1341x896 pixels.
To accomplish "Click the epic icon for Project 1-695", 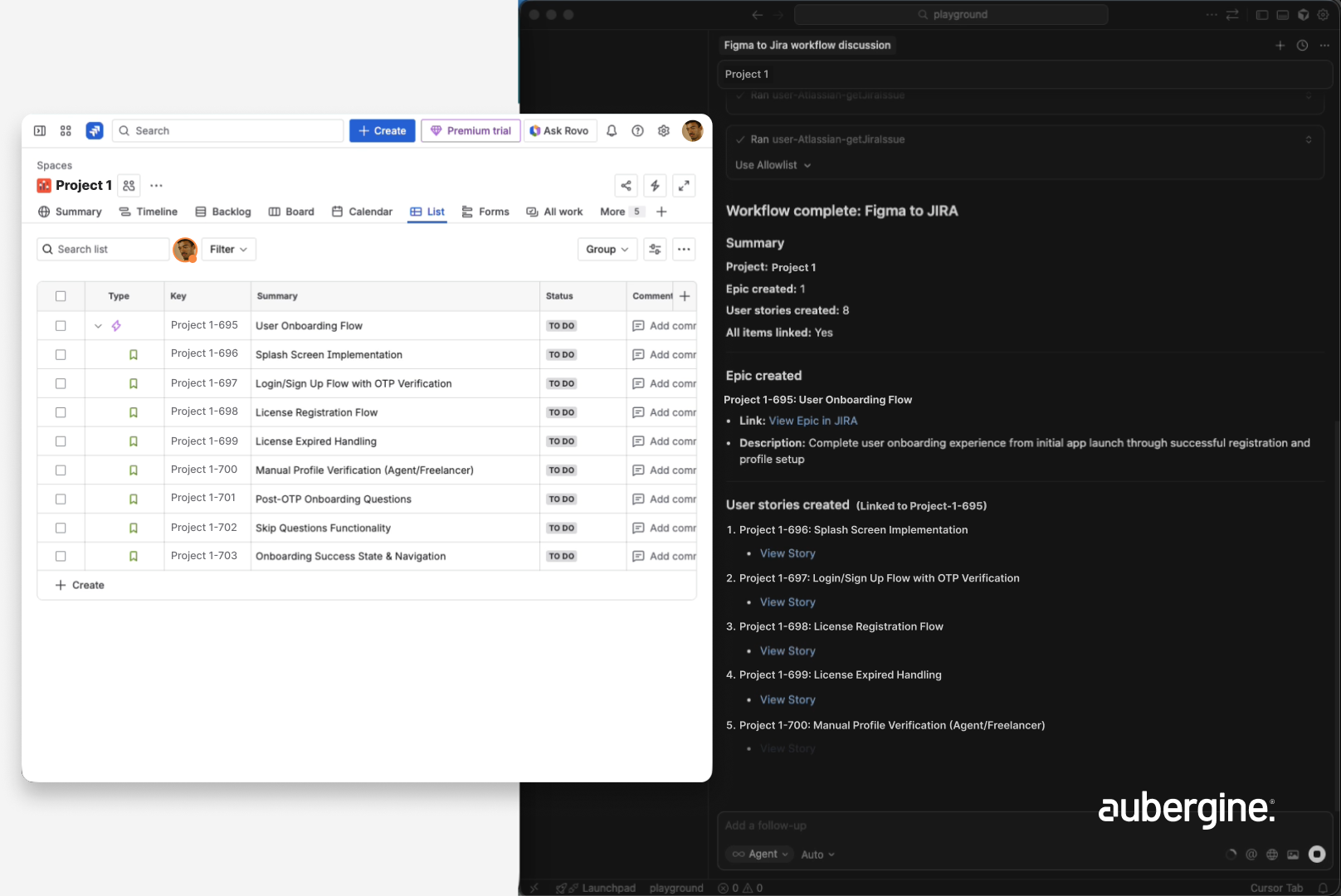I will [116, 326].
